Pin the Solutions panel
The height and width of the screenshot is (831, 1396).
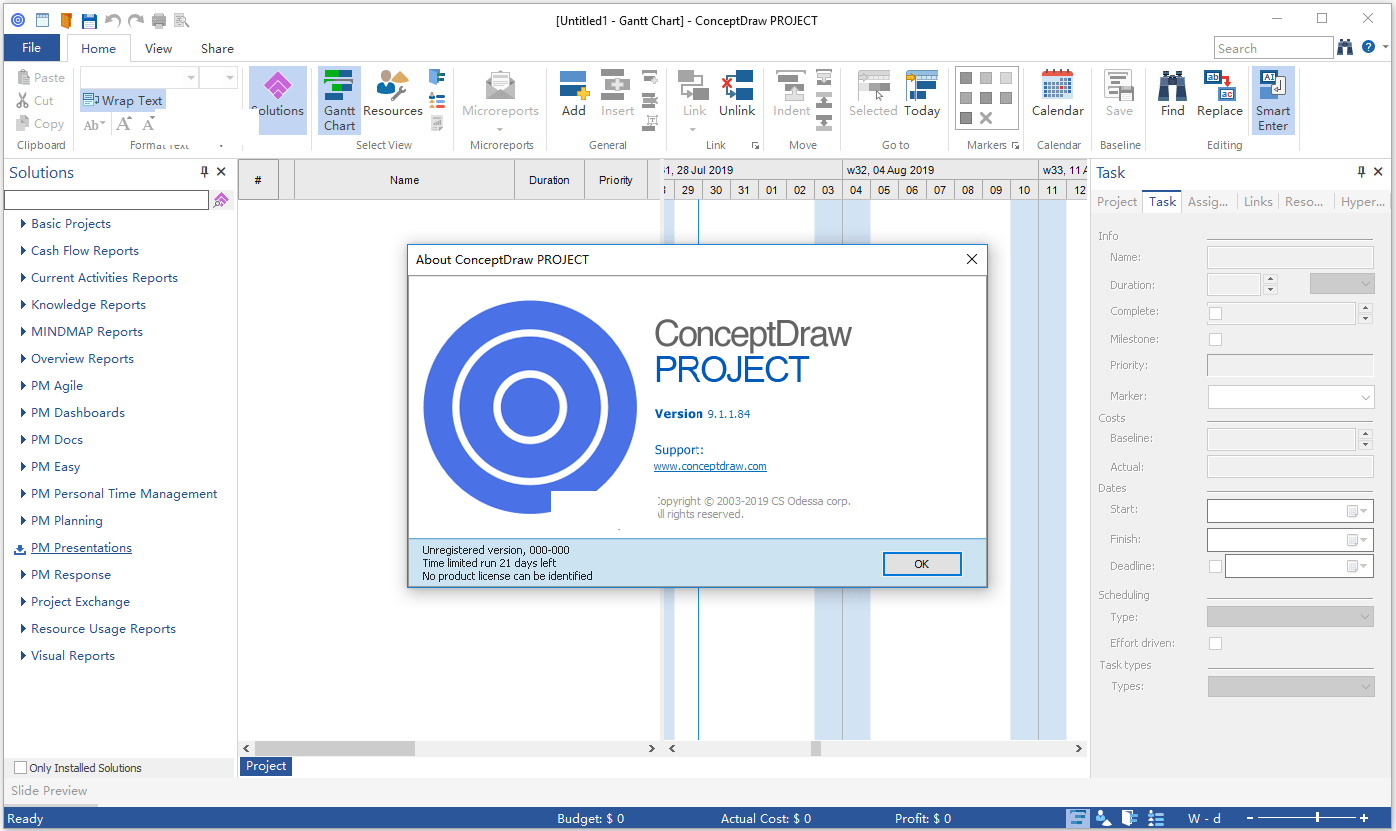click(205, 172)
